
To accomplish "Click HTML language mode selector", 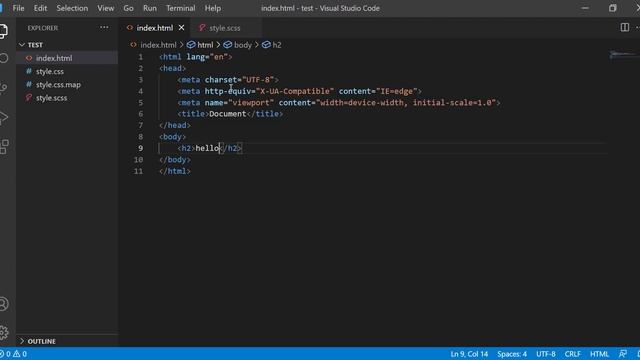I will [x=599, y=354].
